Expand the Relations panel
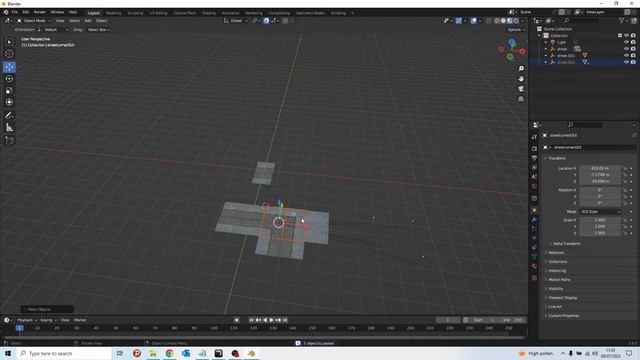 [556, 253]
